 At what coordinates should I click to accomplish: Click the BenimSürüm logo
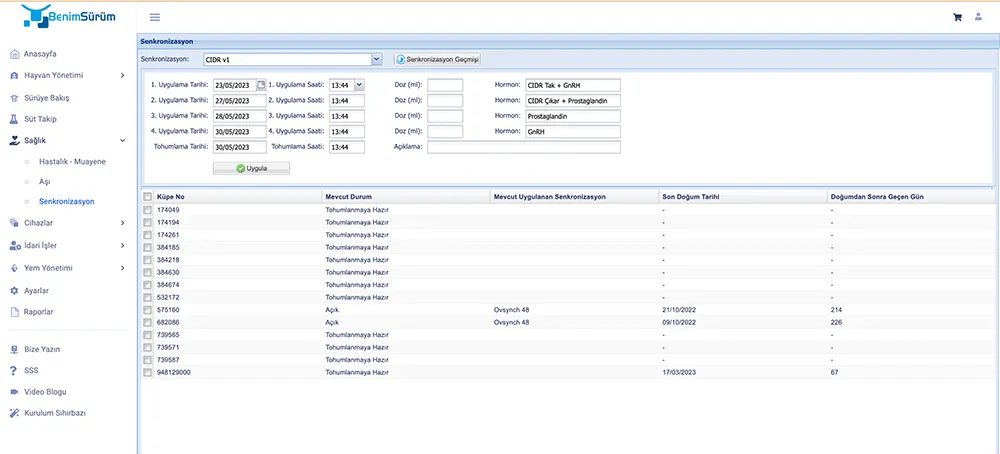click(x=66, y=15)
